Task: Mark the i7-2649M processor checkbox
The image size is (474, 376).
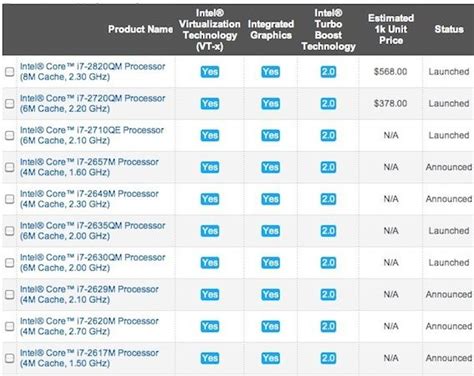Action: point(10,199)
